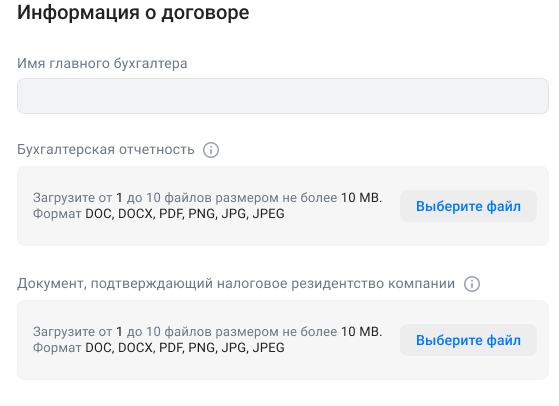This screenshot has height=406, width=559.
Task: Select the Имя главного бухгалтера label
Action: coord(102,63)
